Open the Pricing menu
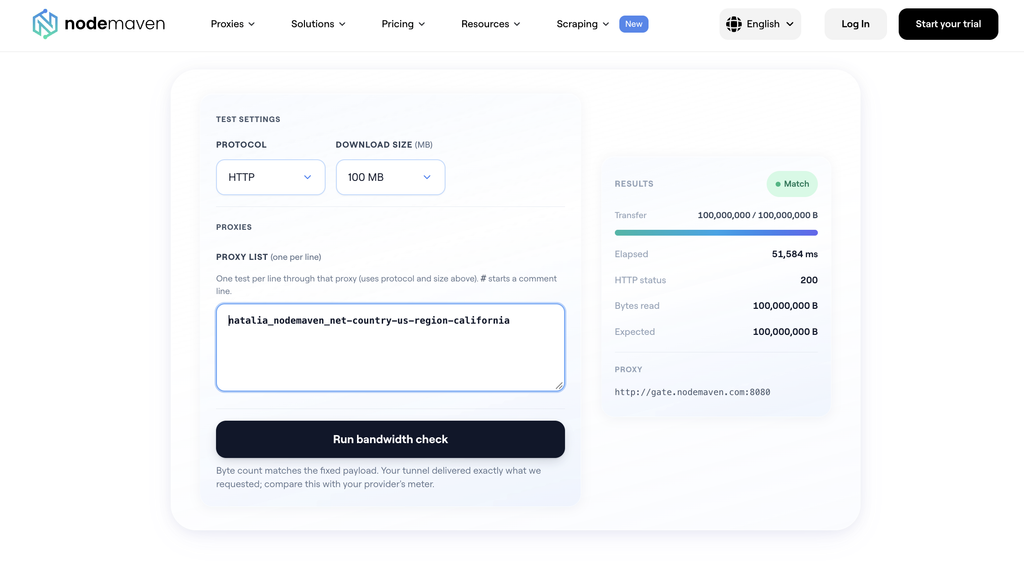 point(403,24)
